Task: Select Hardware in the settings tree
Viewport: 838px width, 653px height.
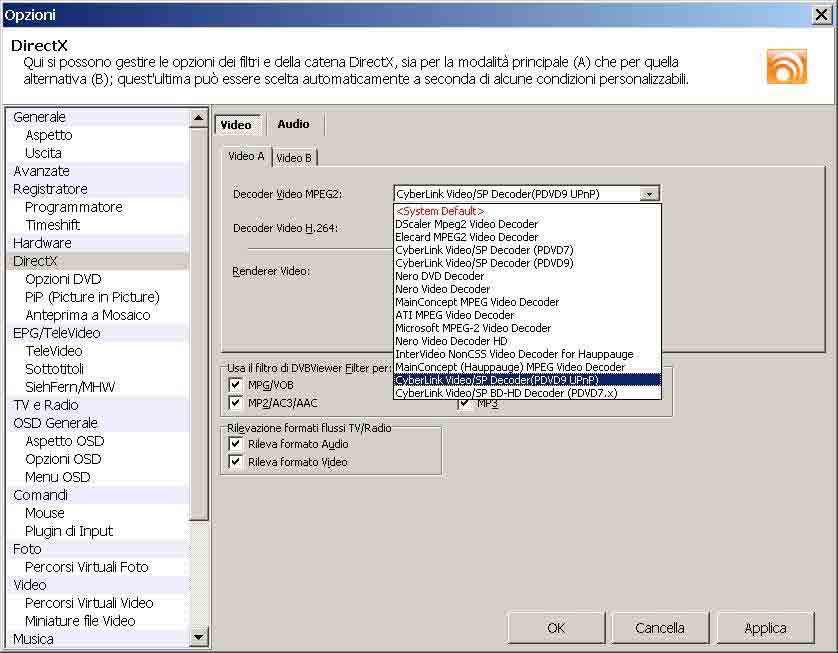Action: (x=42, y=243)
